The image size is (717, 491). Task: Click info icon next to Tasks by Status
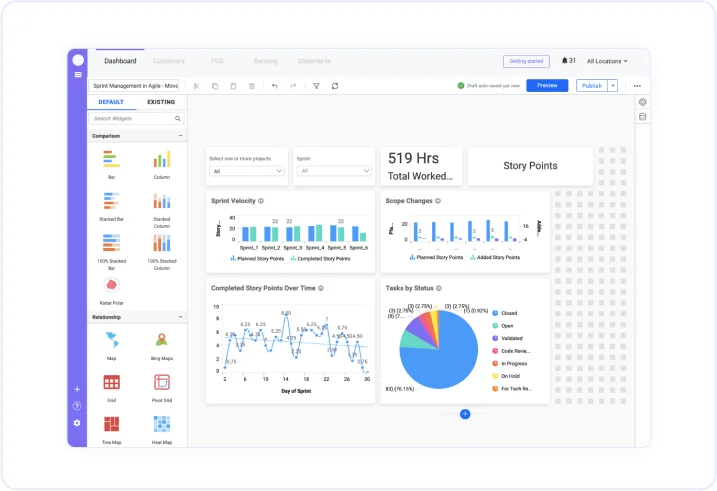(x=439, y=288)
